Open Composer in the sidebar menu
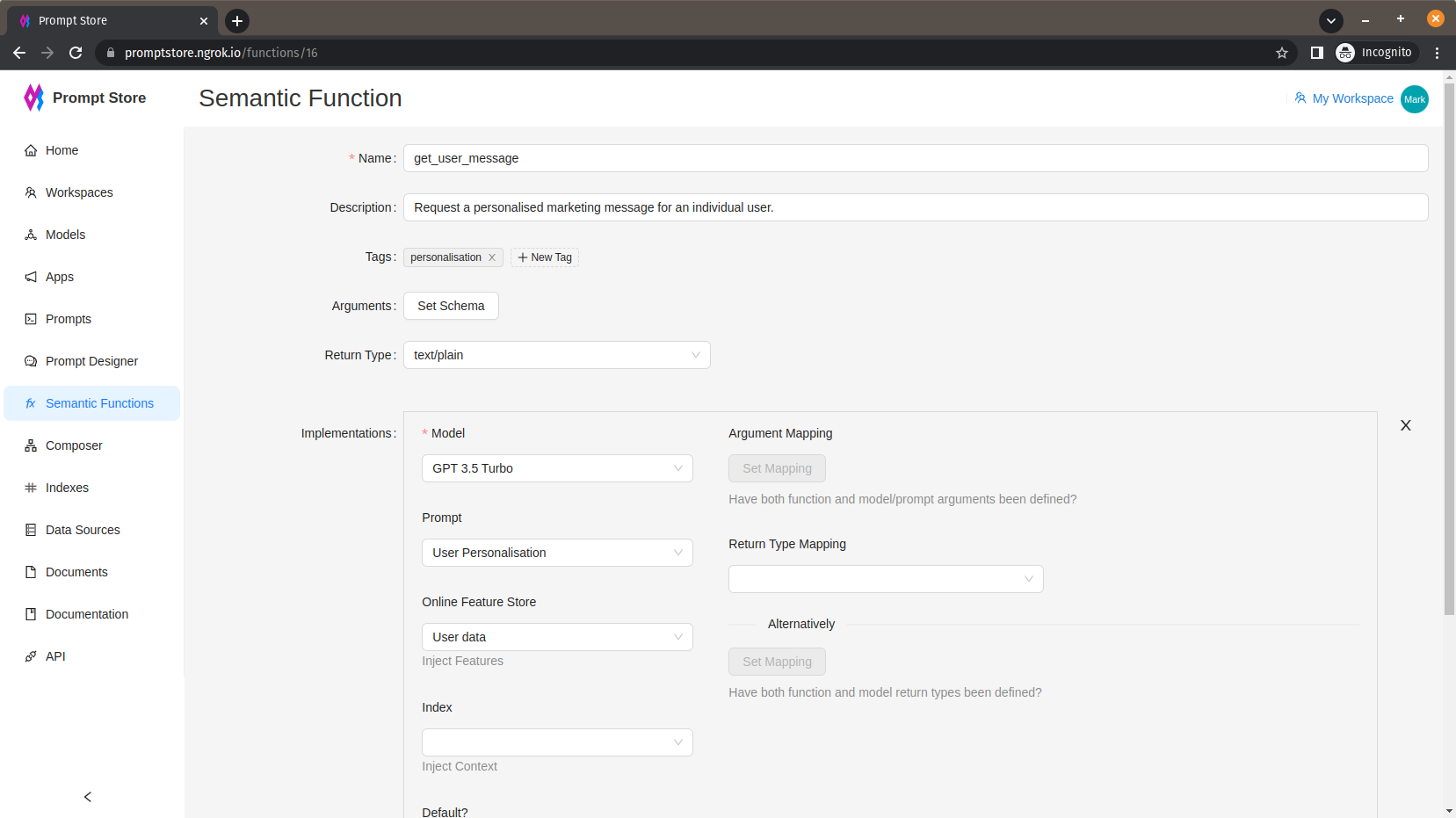Image resolution: width=1456 pixels, height=818 pixels. click(x=92, y=445)
